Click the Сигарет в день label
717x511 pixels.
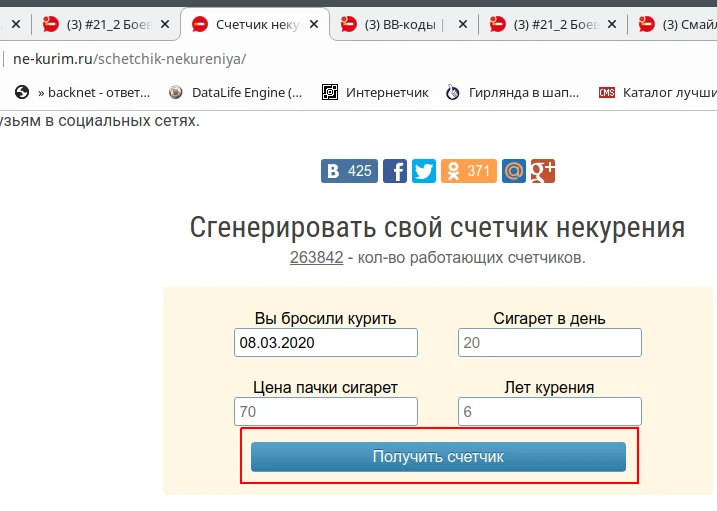550,318
